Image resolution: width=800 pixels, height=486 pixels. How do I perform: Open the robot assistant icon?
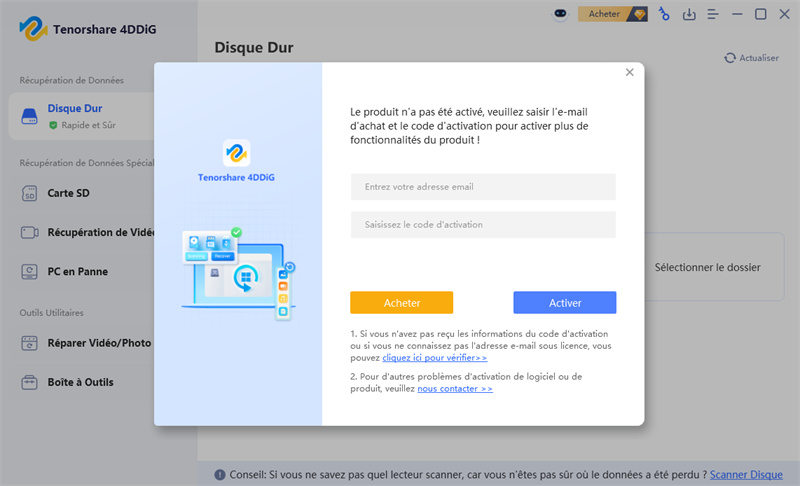coord(560,14)
